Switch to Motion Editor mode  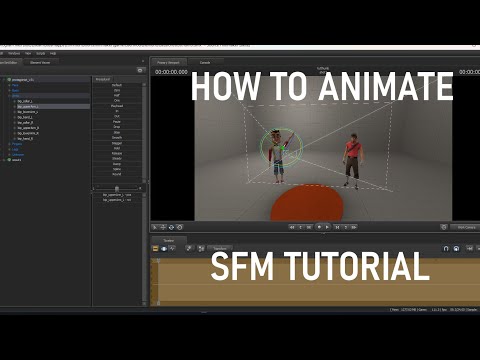[164, 249]
